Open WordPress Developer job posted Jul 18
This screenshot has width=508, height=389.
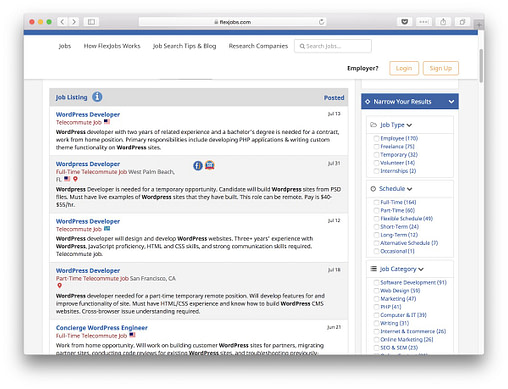coord(88,271)
